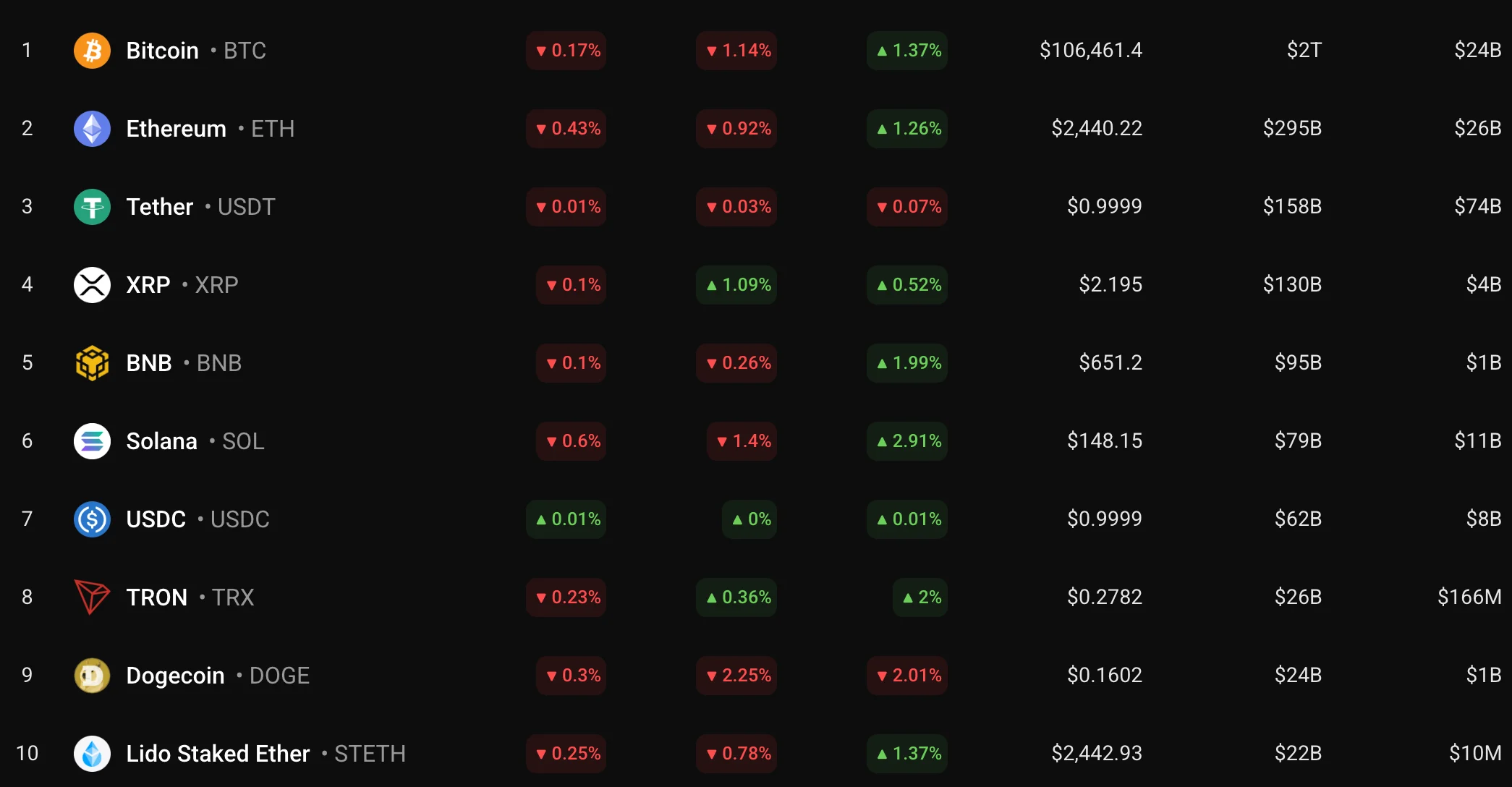Click Dogecoin's red 2.25% change badge

pyautogui.click(x=737, y=676)
